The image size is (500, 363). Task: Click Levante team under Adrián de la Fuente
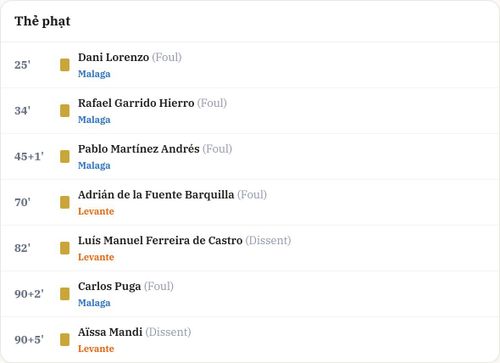coord(96,211)
